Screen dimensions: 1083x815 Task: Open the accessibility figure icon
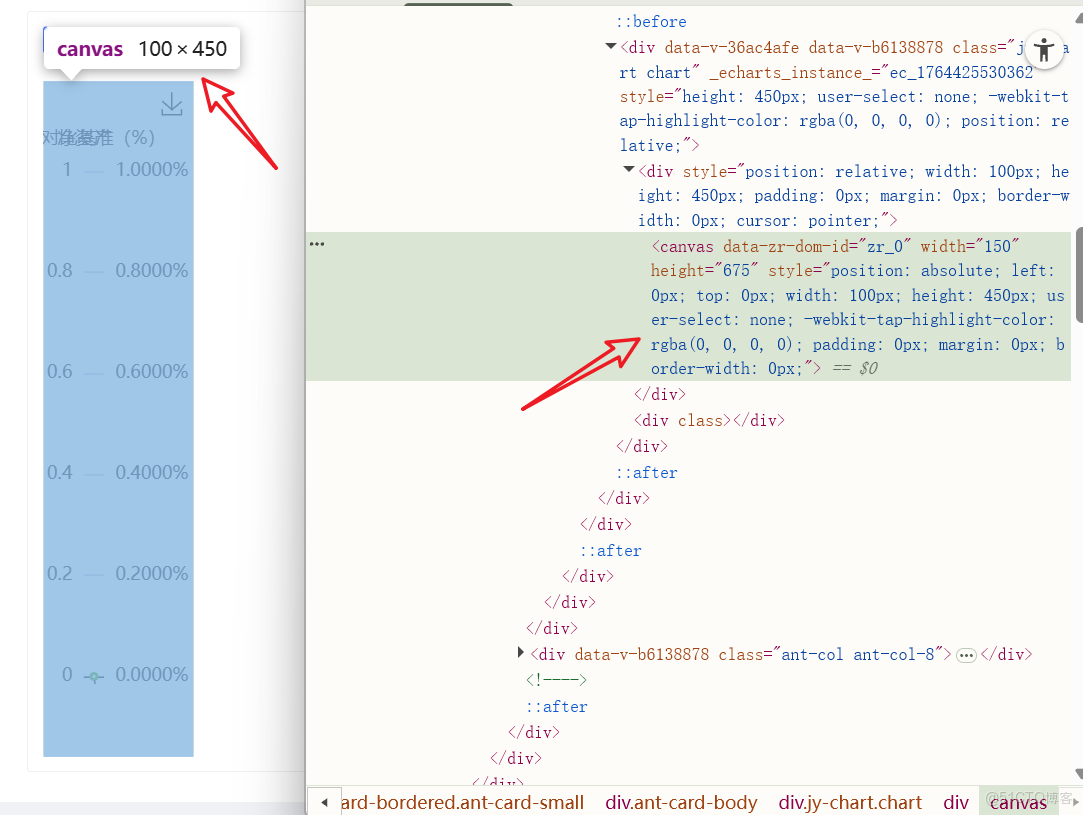1044,50
